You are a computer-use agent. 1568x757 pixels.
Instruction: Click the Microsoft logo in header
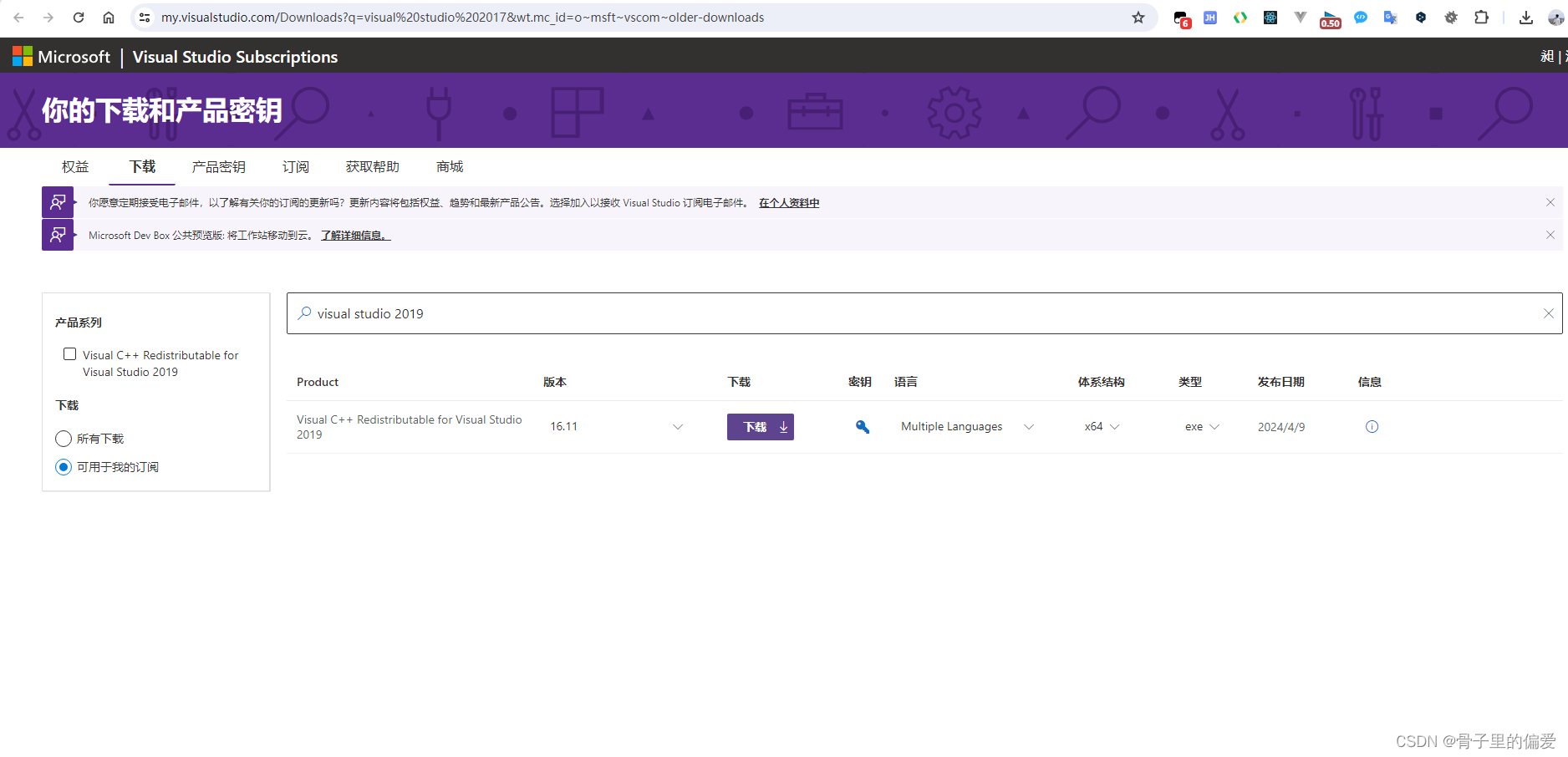click(23, 56)
